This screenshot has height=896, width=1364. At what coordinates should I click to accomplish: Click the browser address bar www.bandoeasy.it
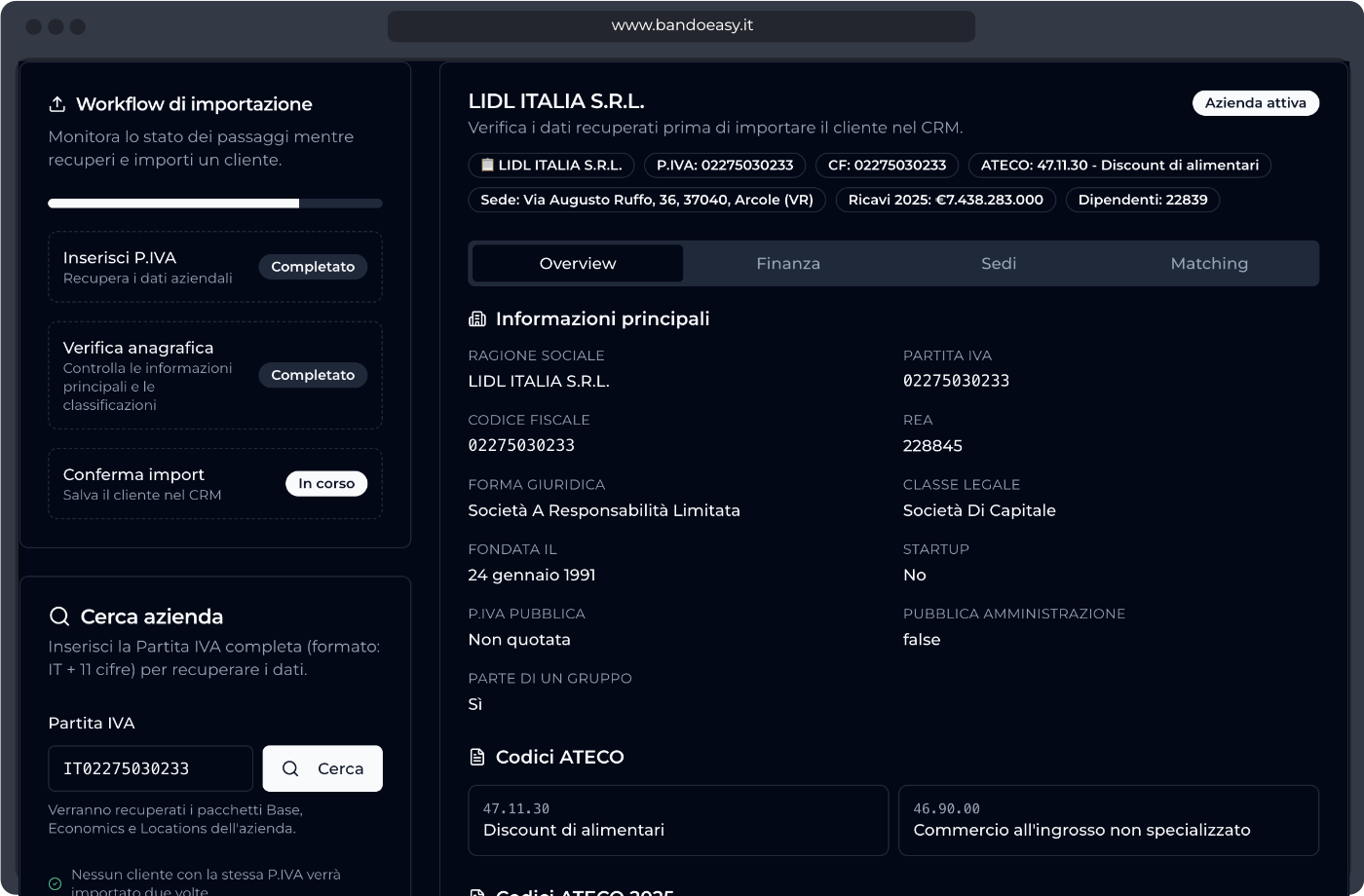[682, 26]
